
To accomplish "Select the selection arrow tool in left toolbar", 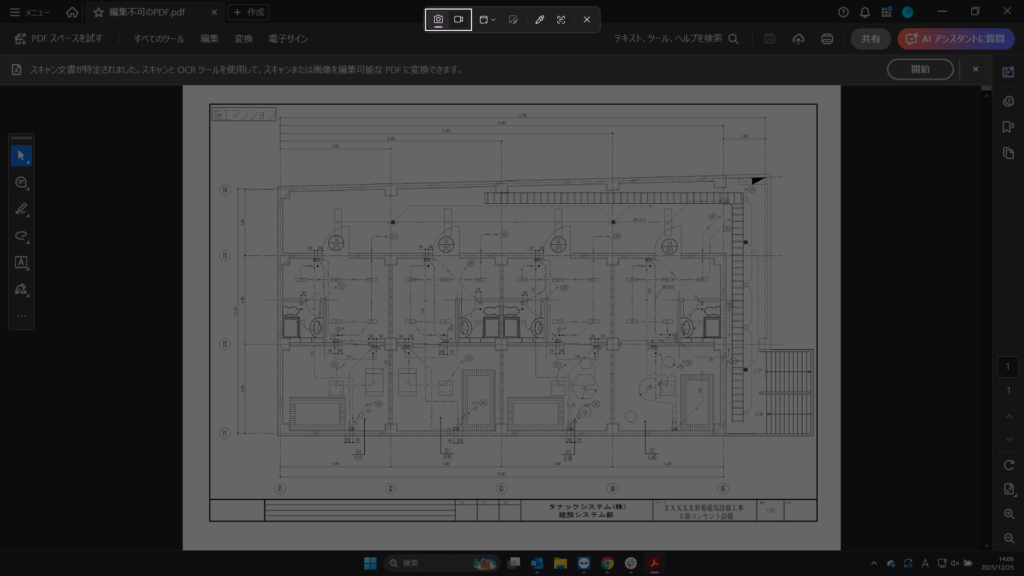I will point(22,155).
